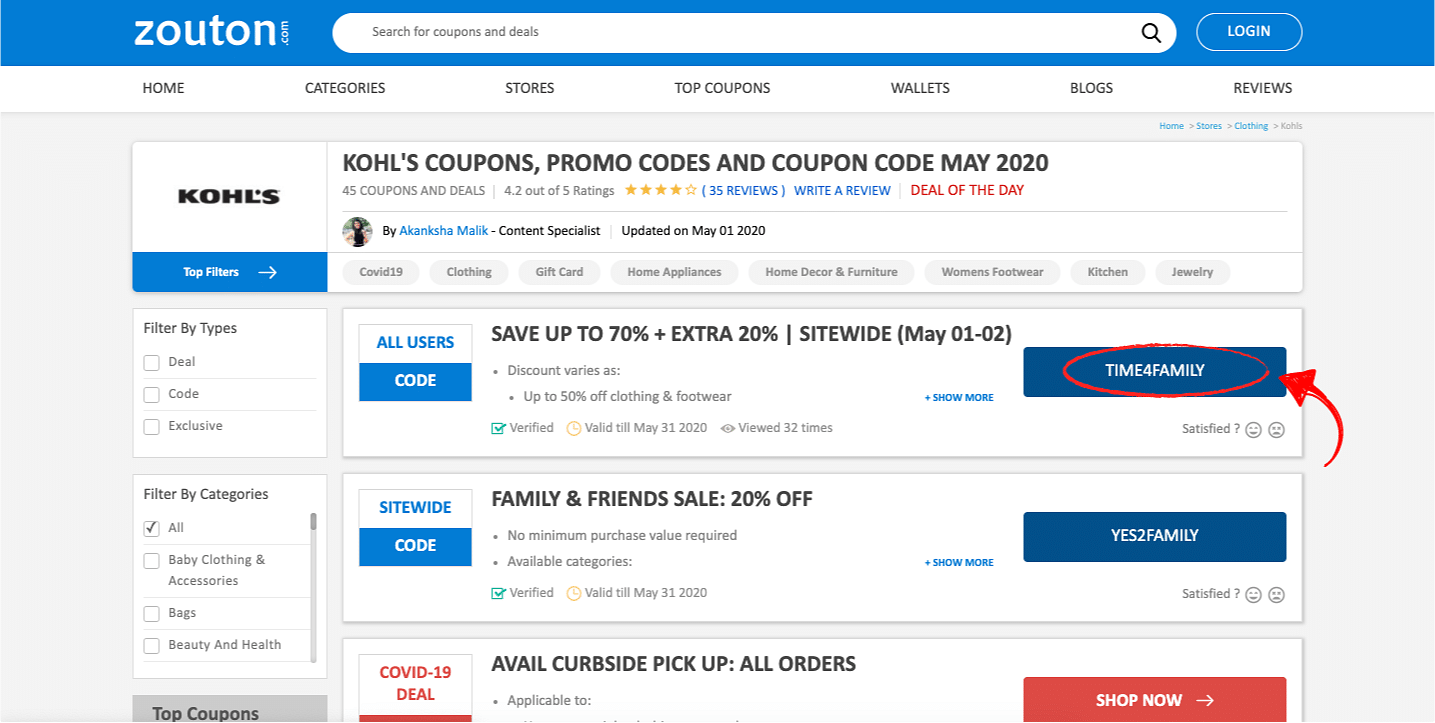This screenshot has width=1435, height=723.
Task: Click happy face on TIME4FAMILY coupon
Action: [x=1253, y=430]
